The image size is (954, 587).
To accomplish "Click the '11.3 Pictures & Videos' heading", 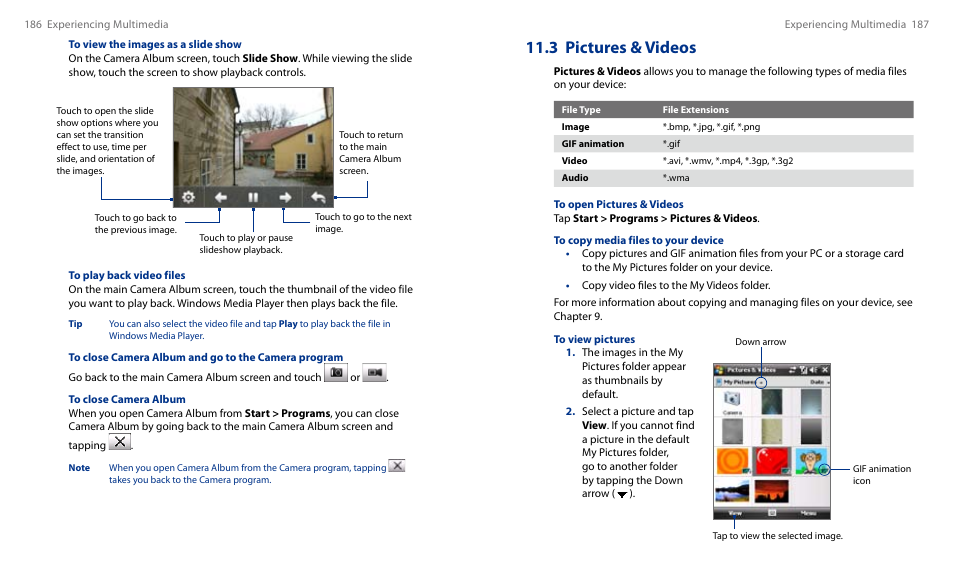I will tap(611, 47).
